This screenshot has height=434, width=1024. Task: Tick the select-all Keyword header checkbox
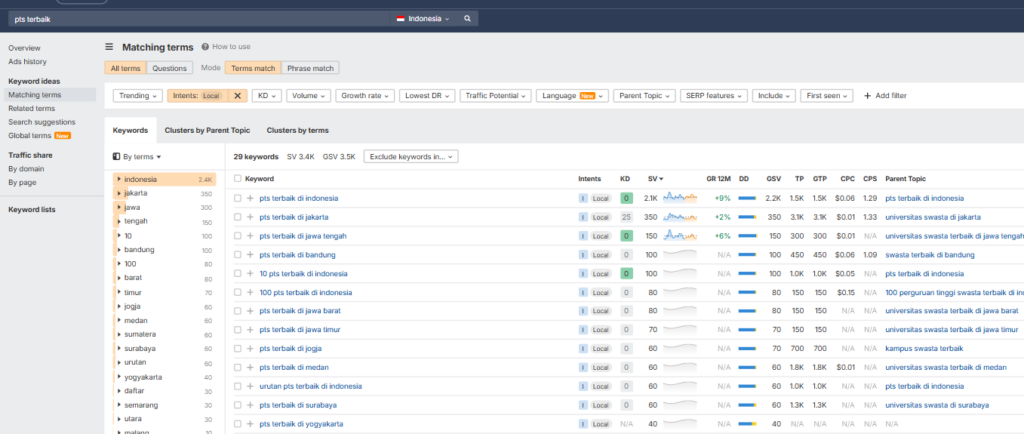click(x=238, y=179)
